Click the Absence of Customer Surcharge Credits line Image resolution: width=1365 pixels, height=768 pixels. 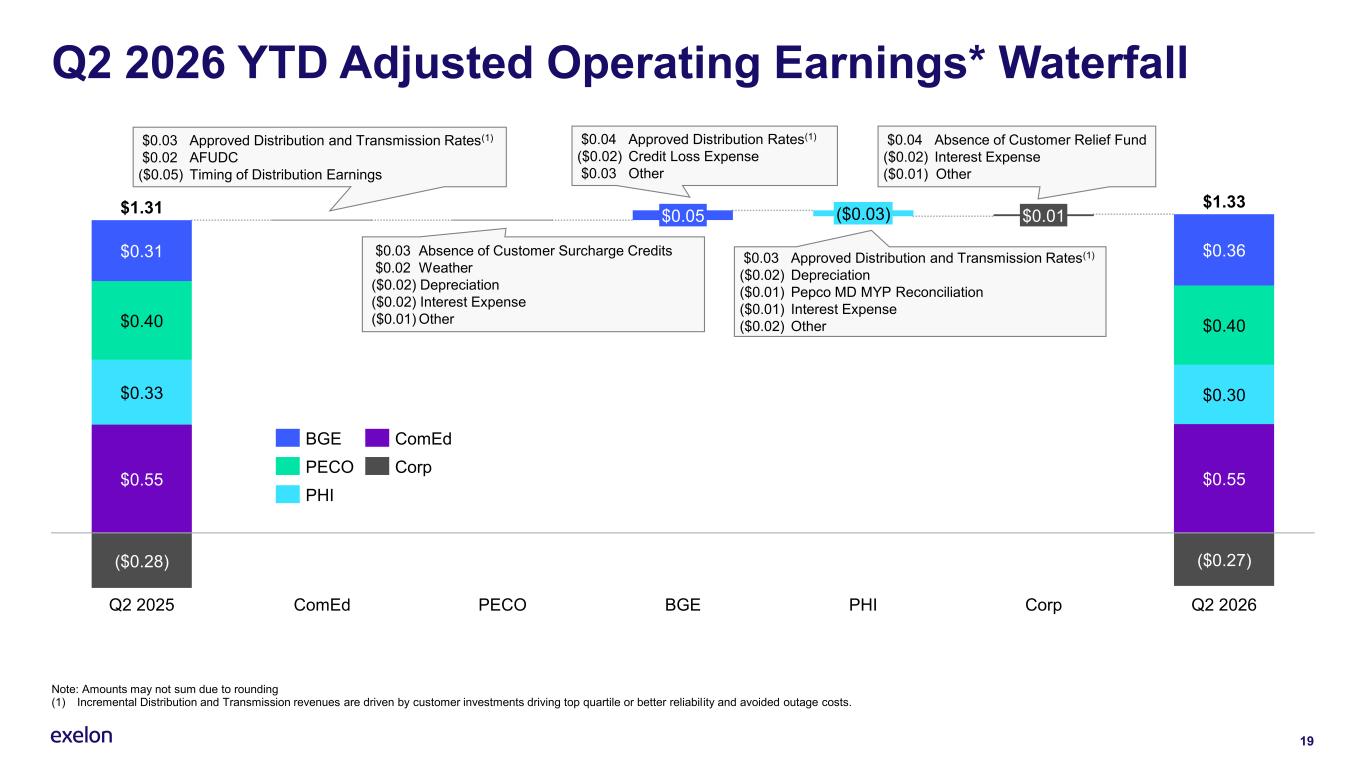pyautogui.click(x=523, y=250)
